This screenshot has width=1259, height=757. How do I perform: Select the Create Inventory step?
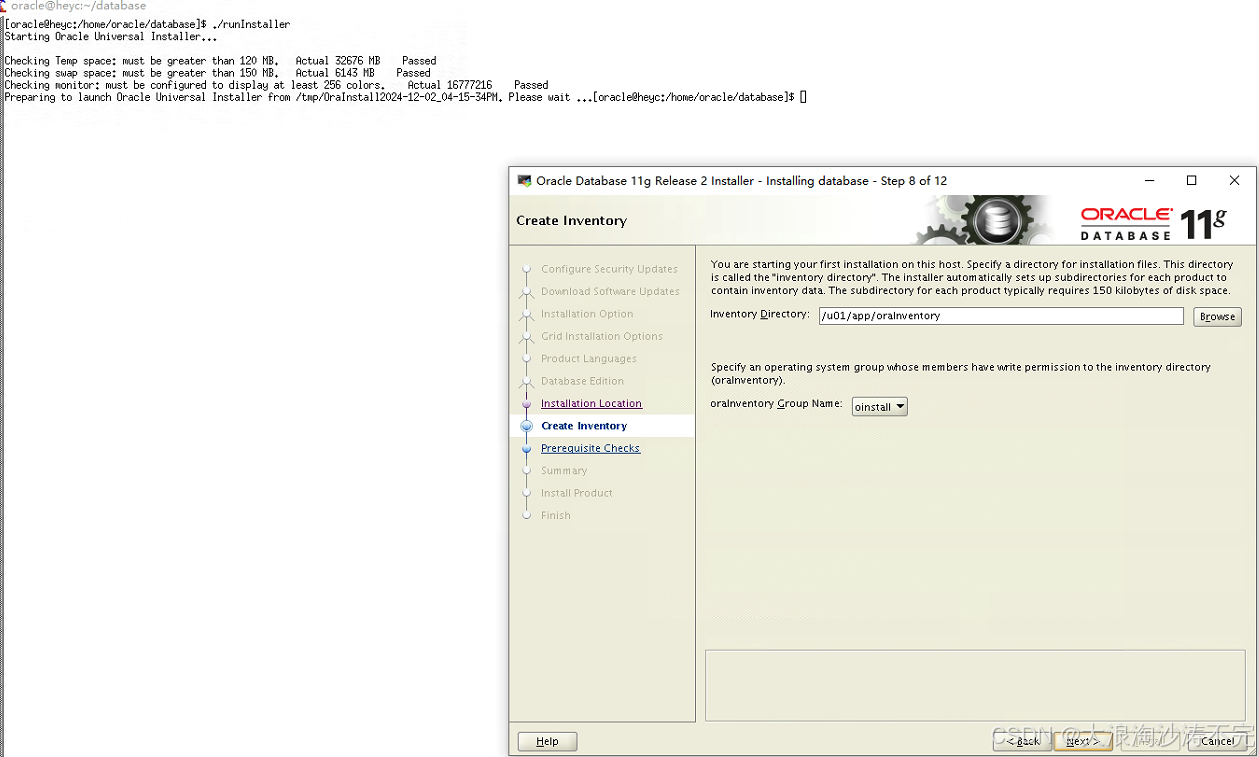pyautogui.click(x=584, y=426)
